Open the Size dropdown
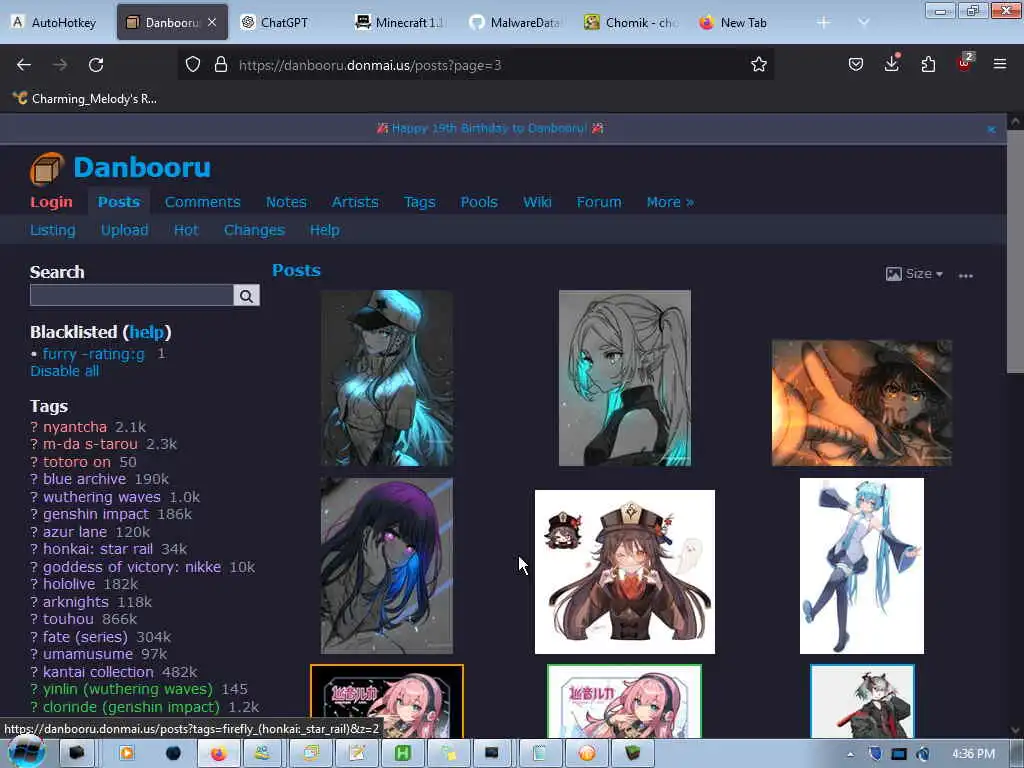The image size is (1024, 768). tap(914, 274)
